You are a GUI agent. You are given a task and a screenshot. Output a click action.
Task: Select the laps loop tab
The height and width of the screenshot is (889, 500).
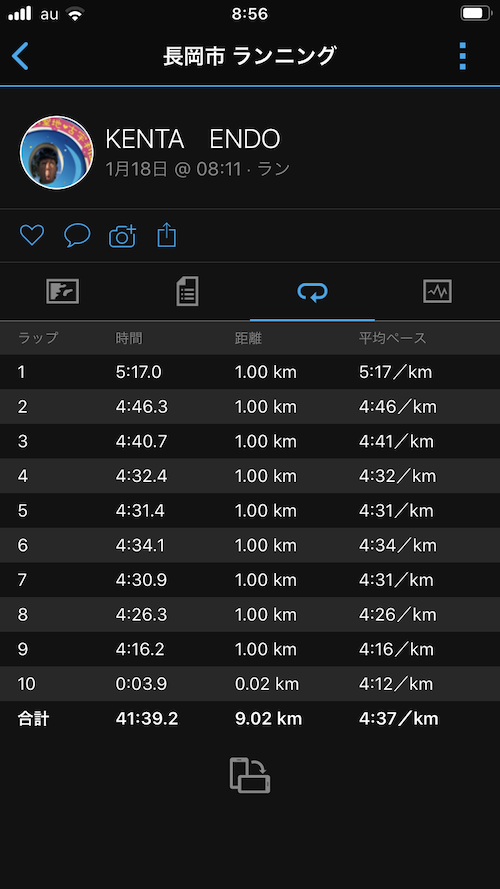pyautogui.click(x=312, y=293)
